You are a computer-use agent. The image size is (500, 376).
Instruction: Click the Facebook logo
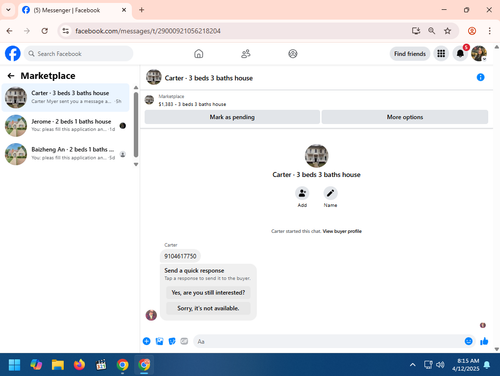coord(13,53)
